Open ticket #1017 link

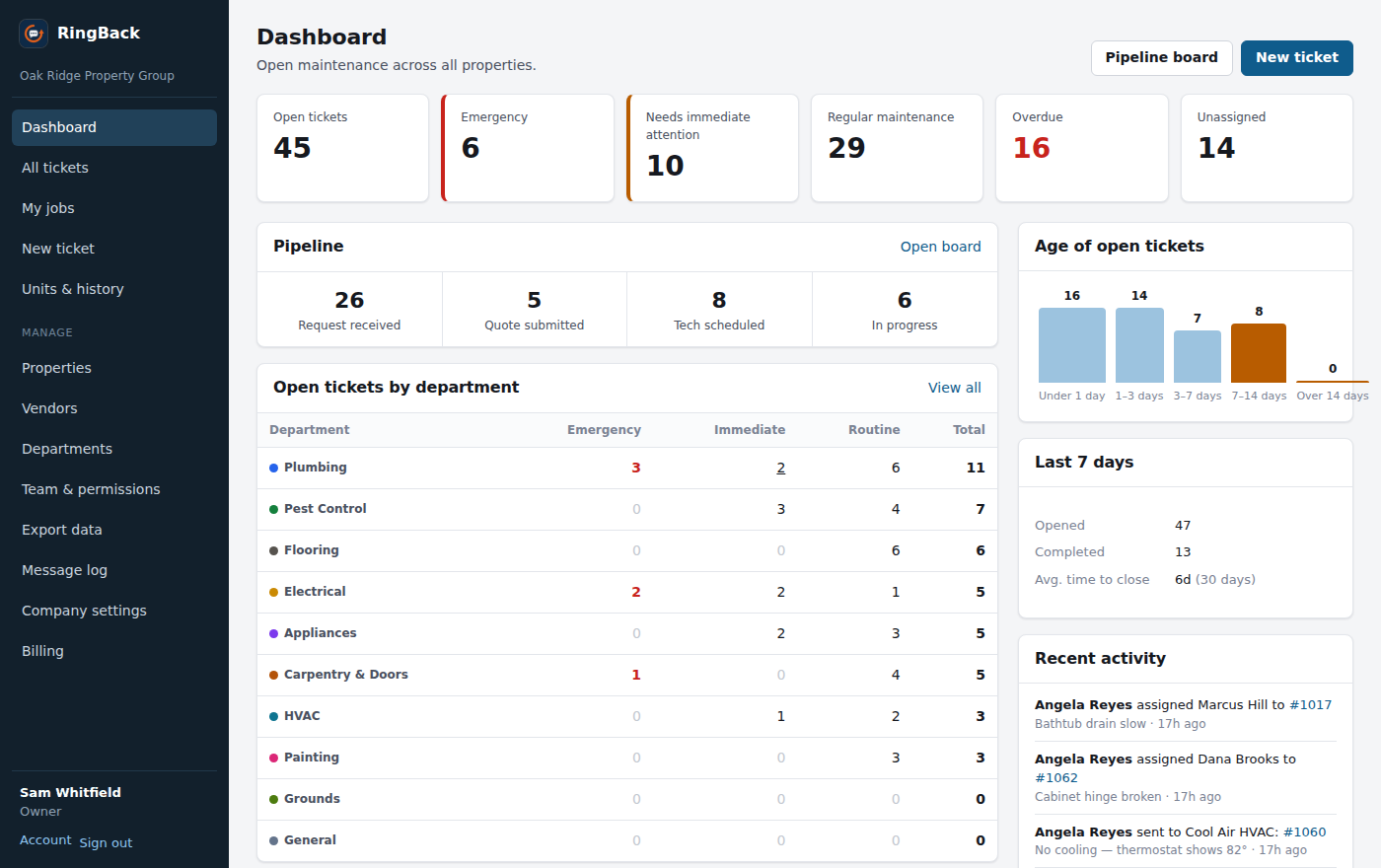1310,705
